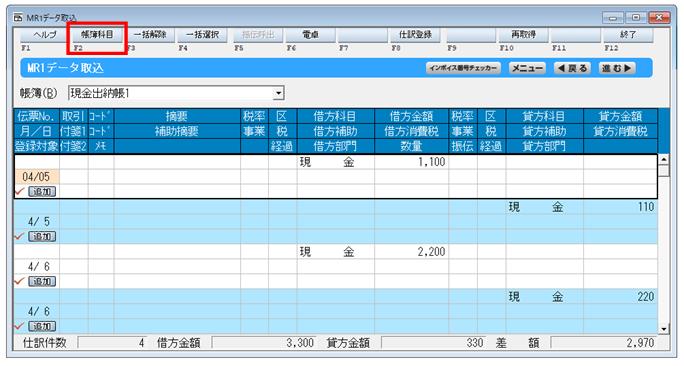Click 仕訳登録 F8 button
Image resolution: width=684 pixels, height=366 pixels.
[415, 35]
